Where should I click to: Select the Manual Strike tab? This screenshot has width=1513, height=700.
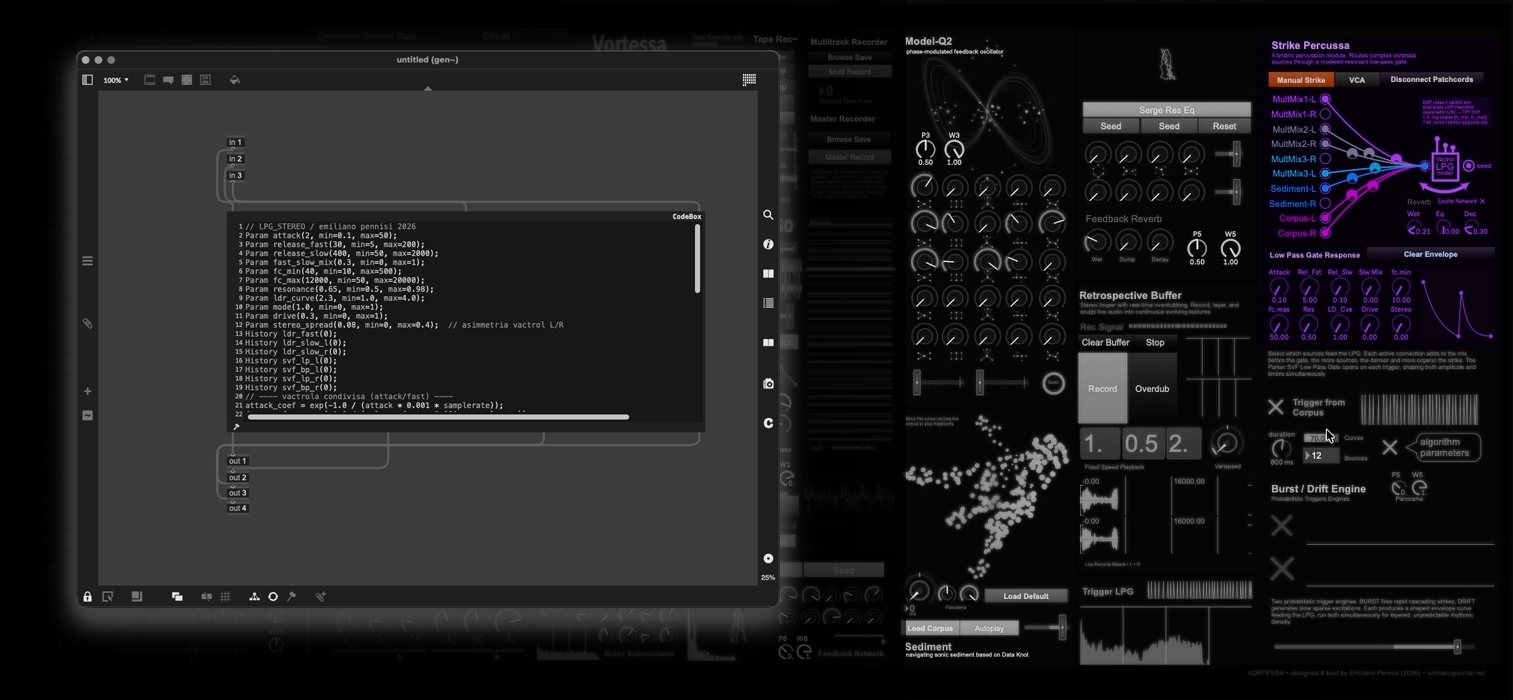[1300, 80]
